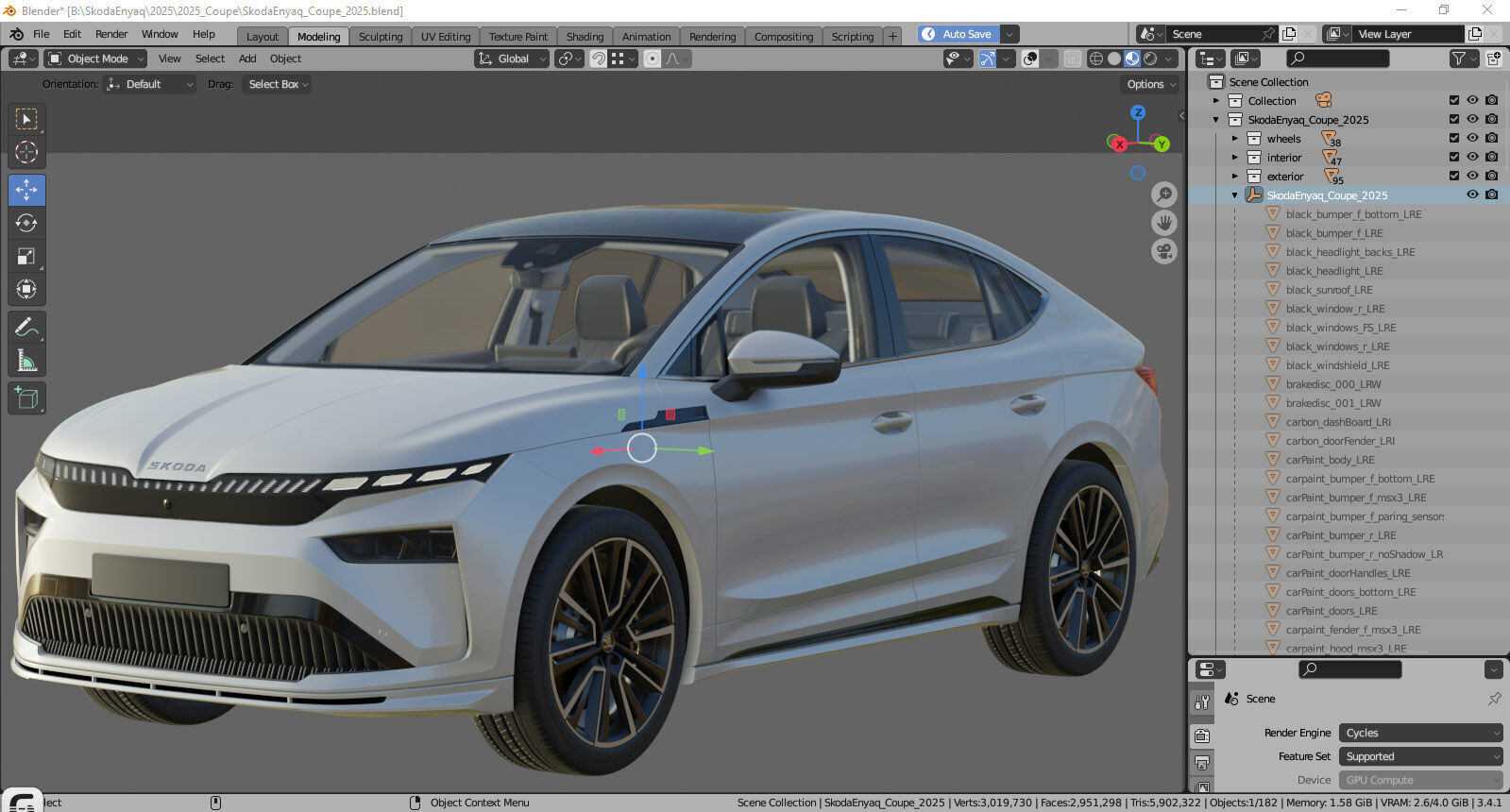
Task: Select the Scale tool
Action: tap(26, 256)
